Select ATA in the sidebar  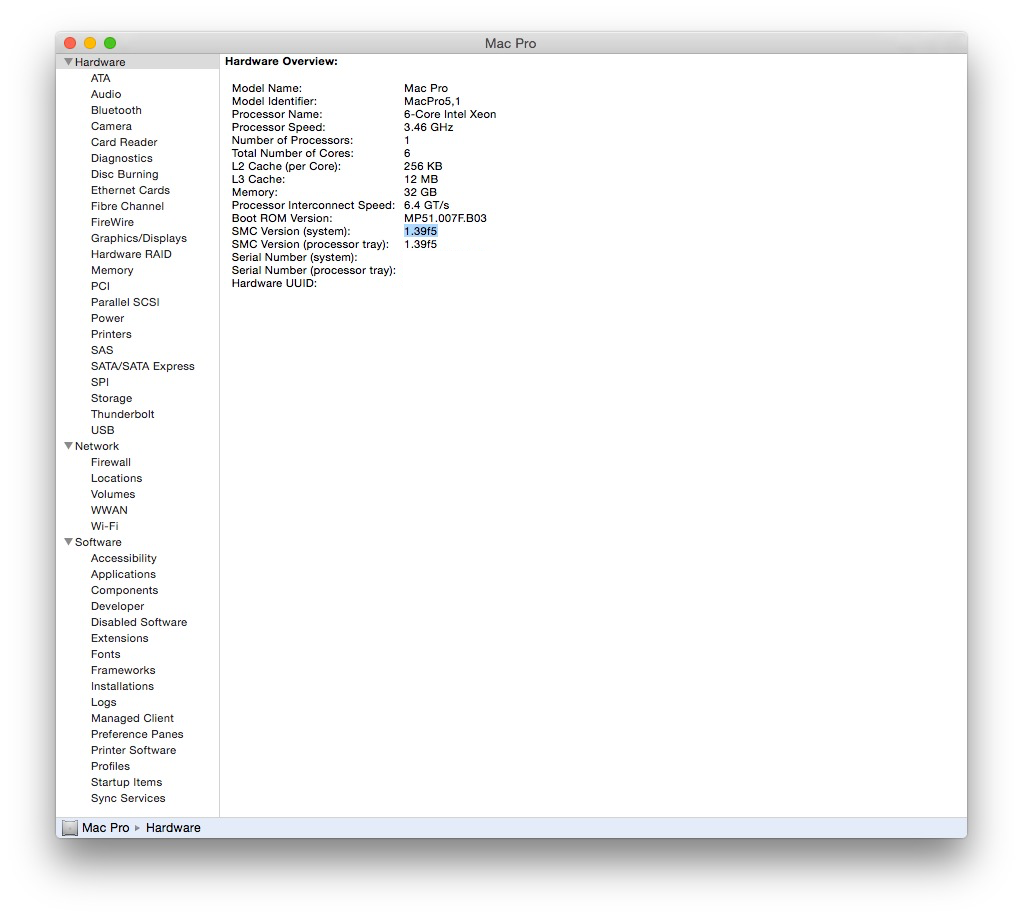click(x=100, y=78)
